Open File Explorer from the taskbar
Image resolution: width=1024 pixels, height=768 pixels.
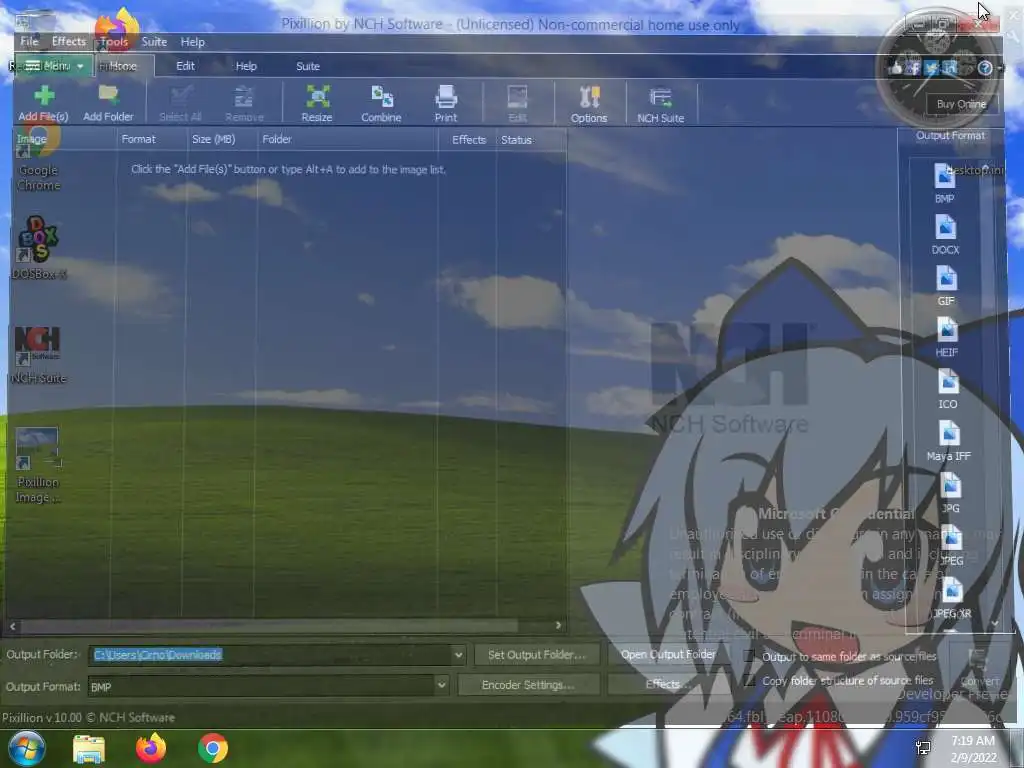pyautogui.click(x=89, y=749)
